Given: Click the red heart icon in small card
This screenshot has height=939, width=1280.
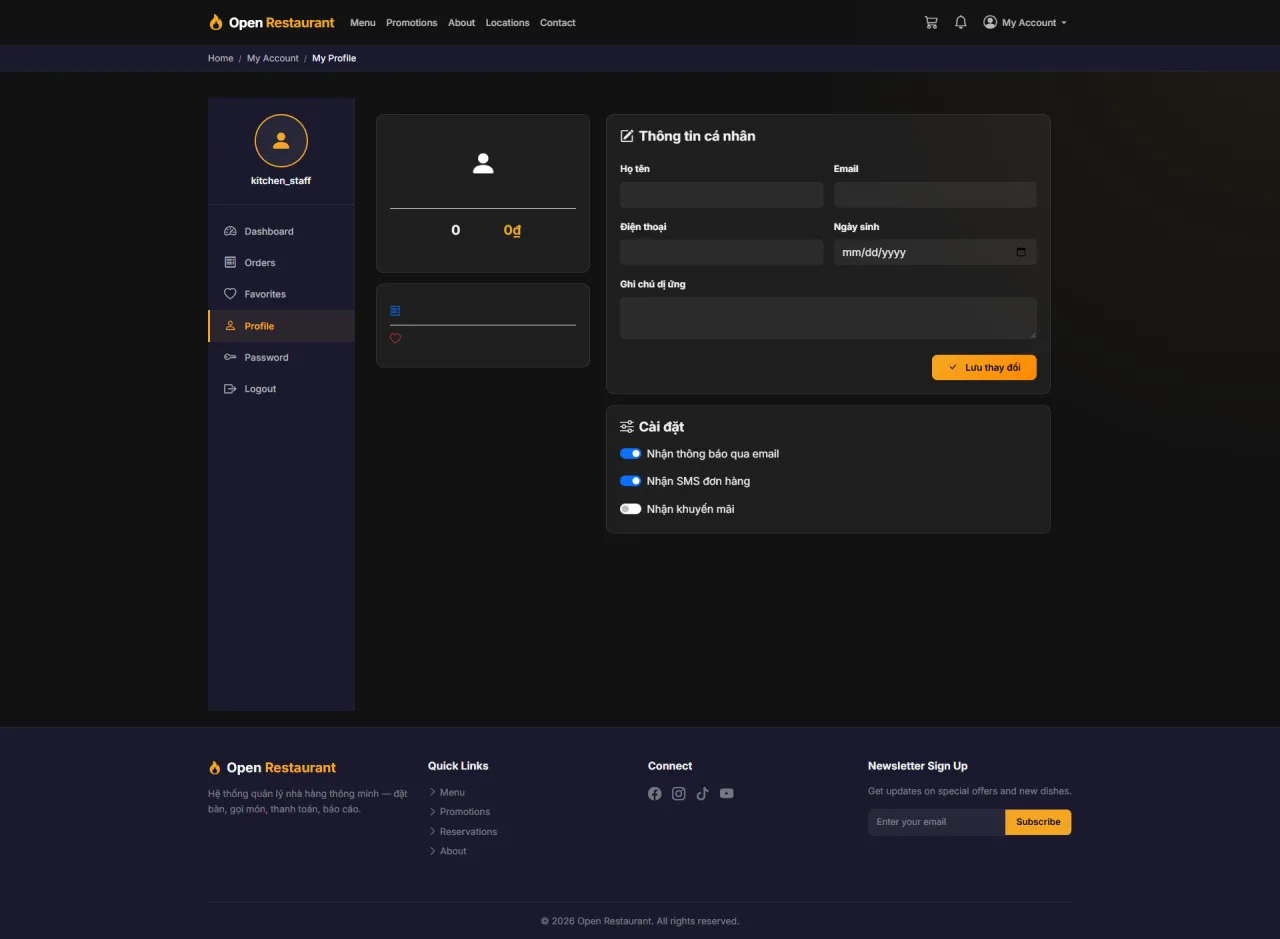Looking at the screenshot, I should [x=395, y=339].
